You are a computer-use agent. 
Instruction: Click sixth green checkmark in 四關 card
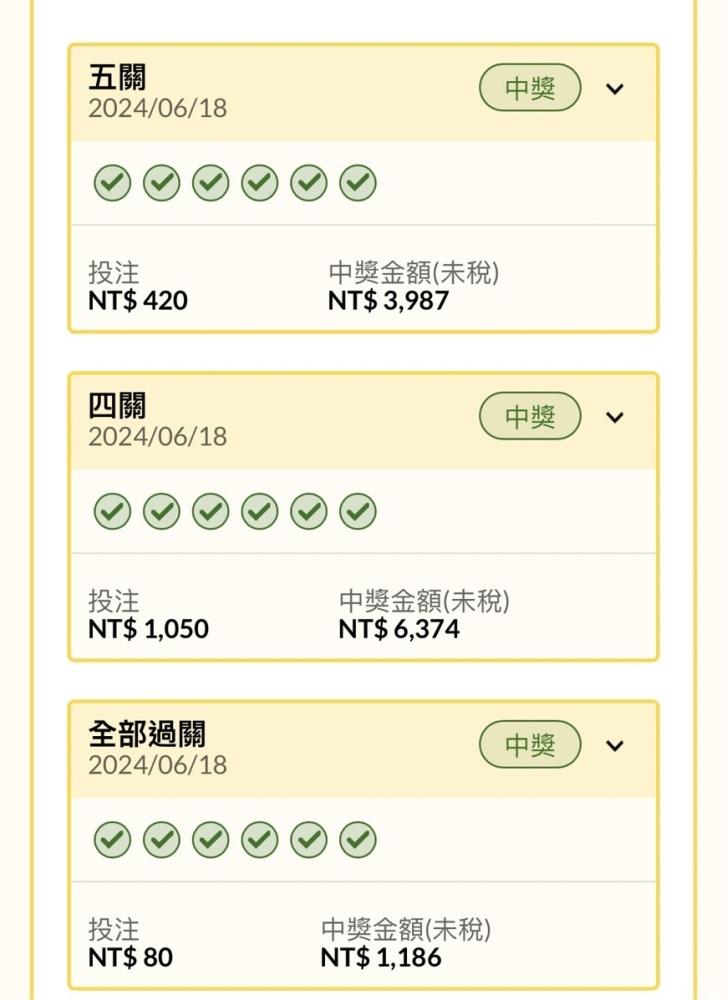point(358,511)
